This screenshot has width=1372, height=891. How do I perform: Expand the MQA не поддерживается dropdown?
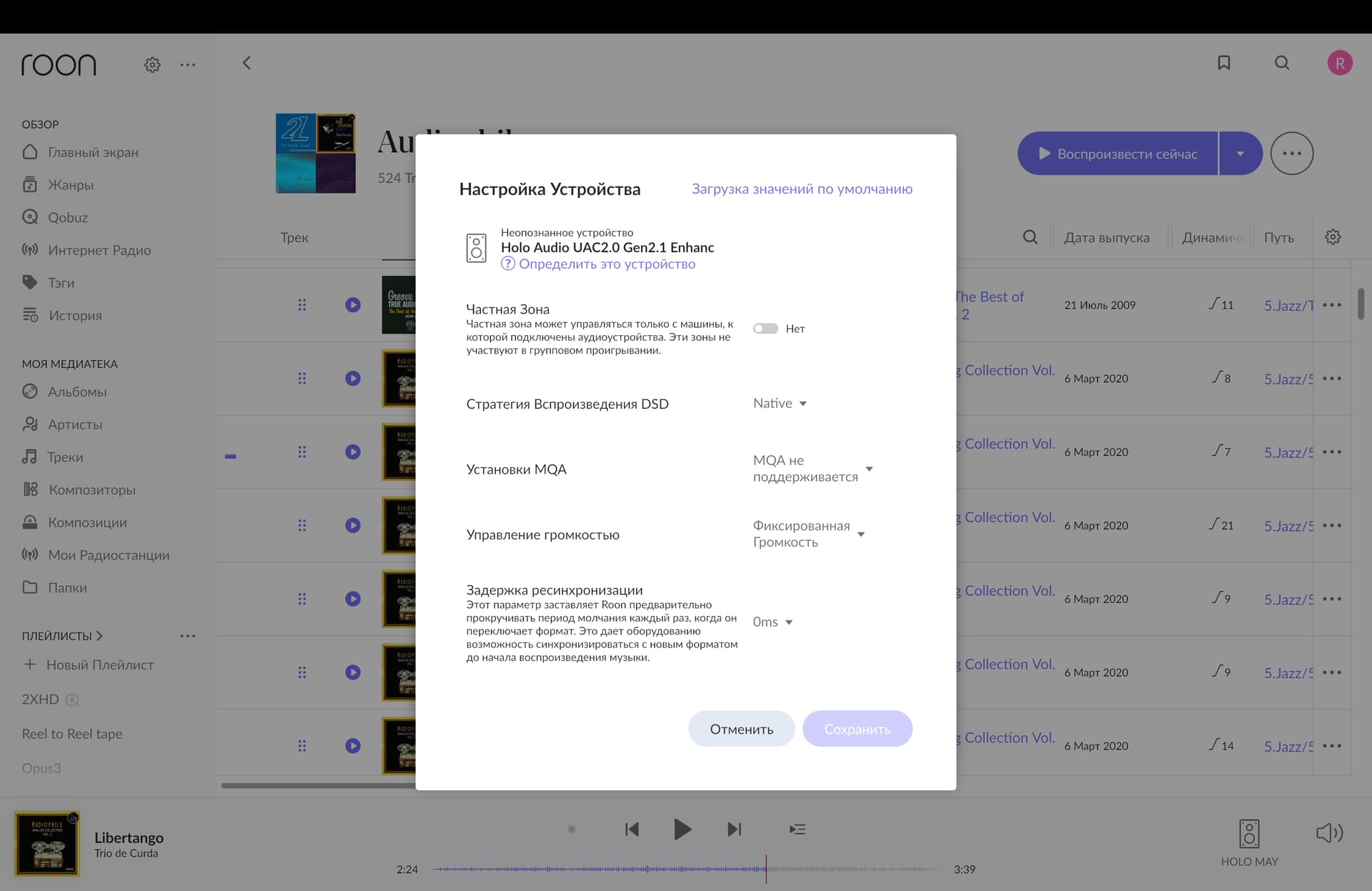pyautogui.click(x=813, y=469)
